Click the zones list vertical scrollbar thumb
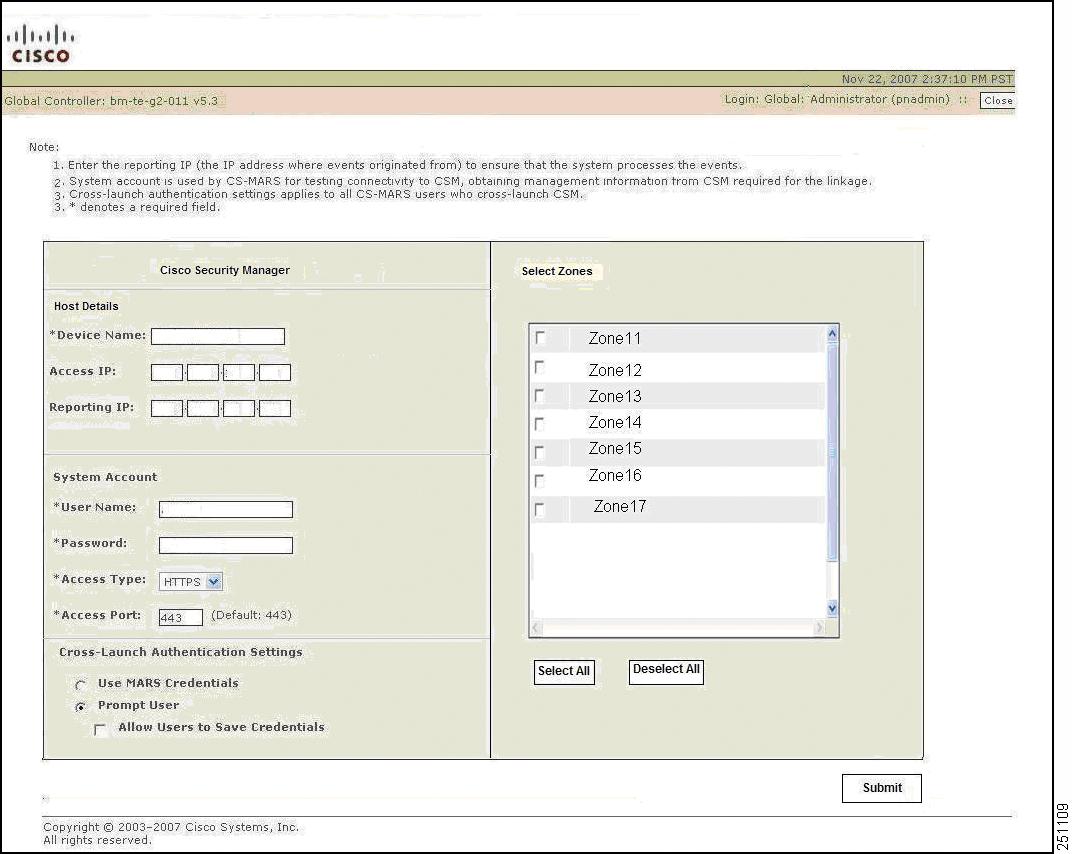 pyautogui.click(x=832, y=453)
